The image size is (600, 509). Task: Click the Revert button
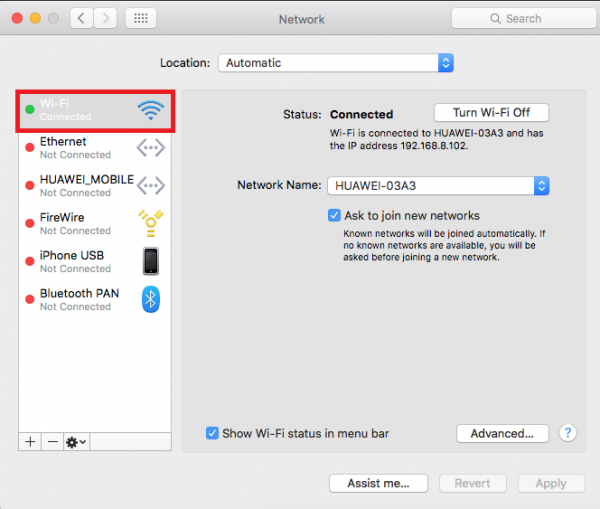click(x=473, y=483)
